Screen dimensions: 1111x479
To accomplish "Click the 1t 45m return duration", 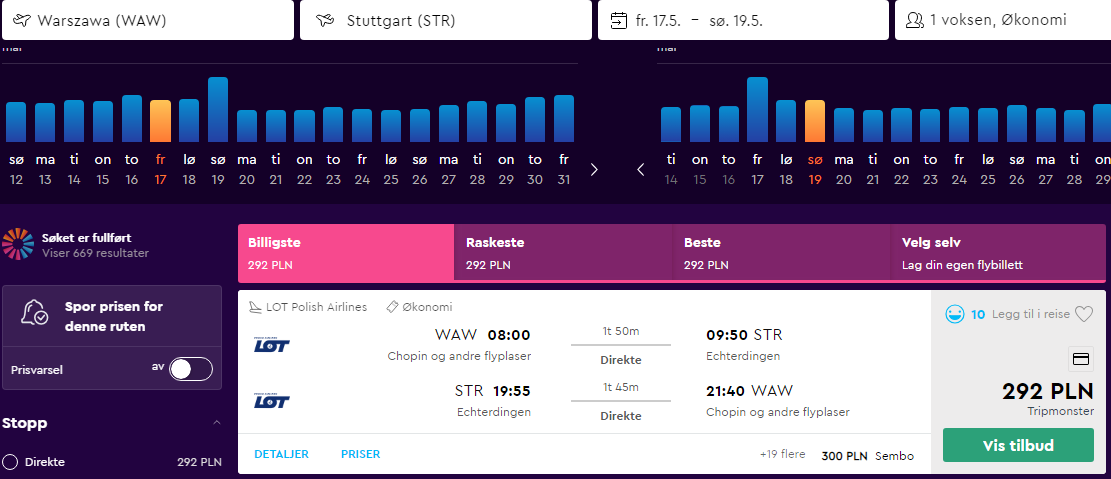I will 621,387.
